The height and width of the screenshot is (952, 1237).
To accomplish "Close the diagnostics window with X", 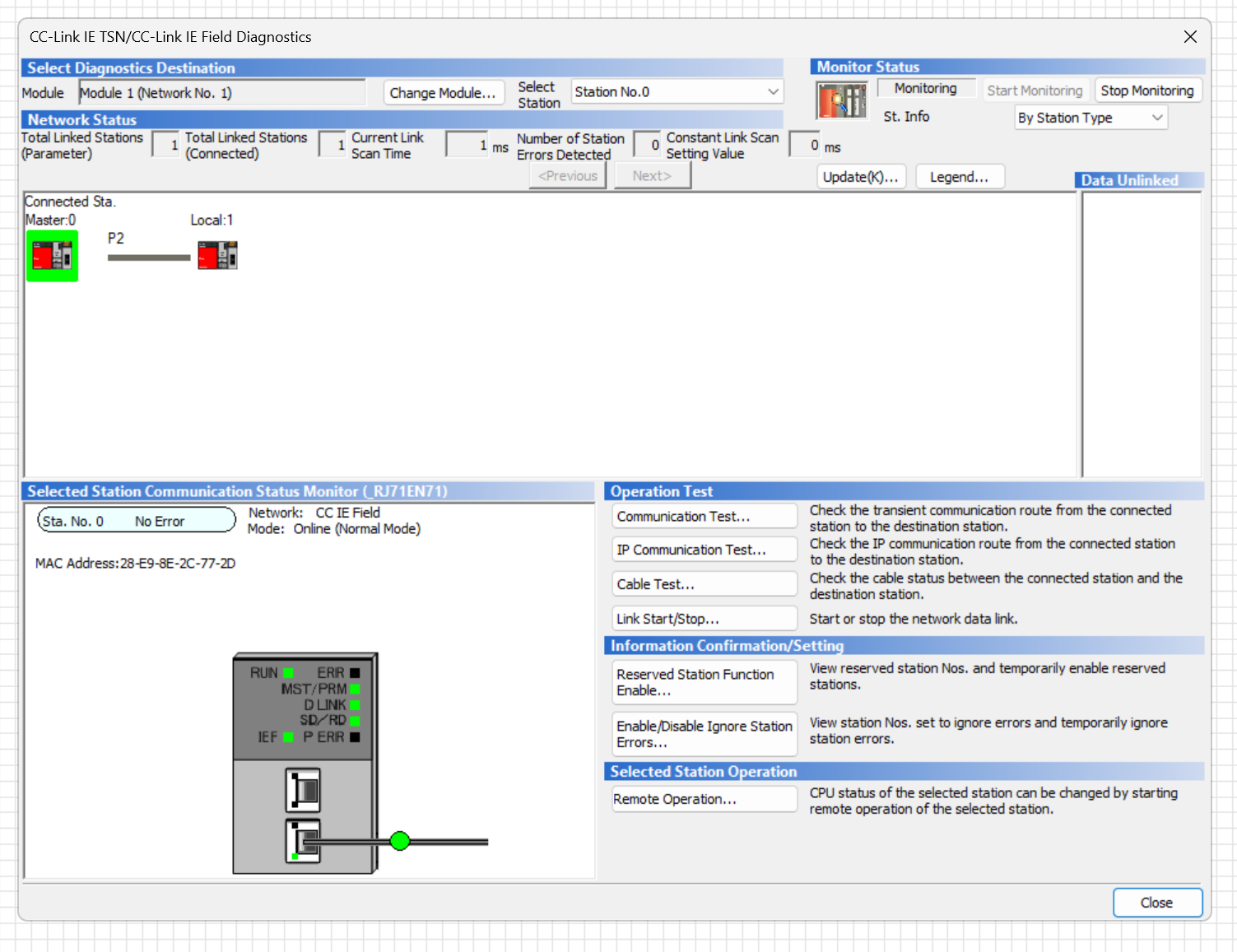I will 1190,37.
